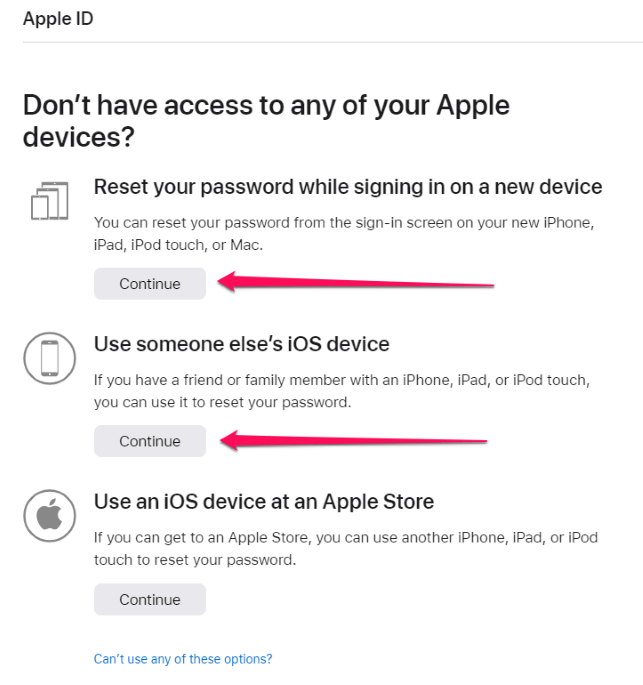Click "You can reset your password from" text line
643x685 pixels.
tap(344, 223)
